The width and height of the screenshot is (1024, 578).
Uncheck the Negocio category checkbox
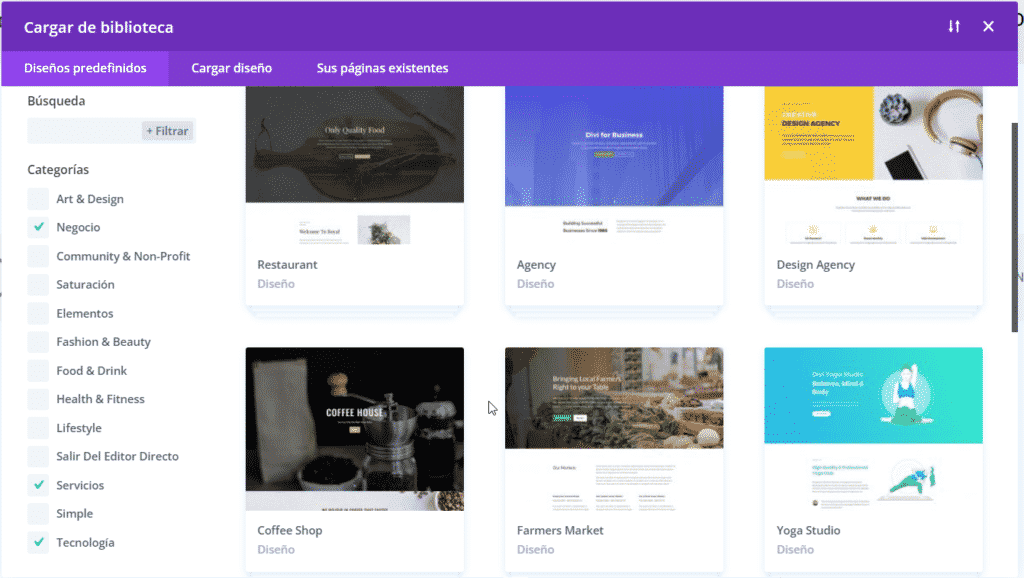pos(38,228)
